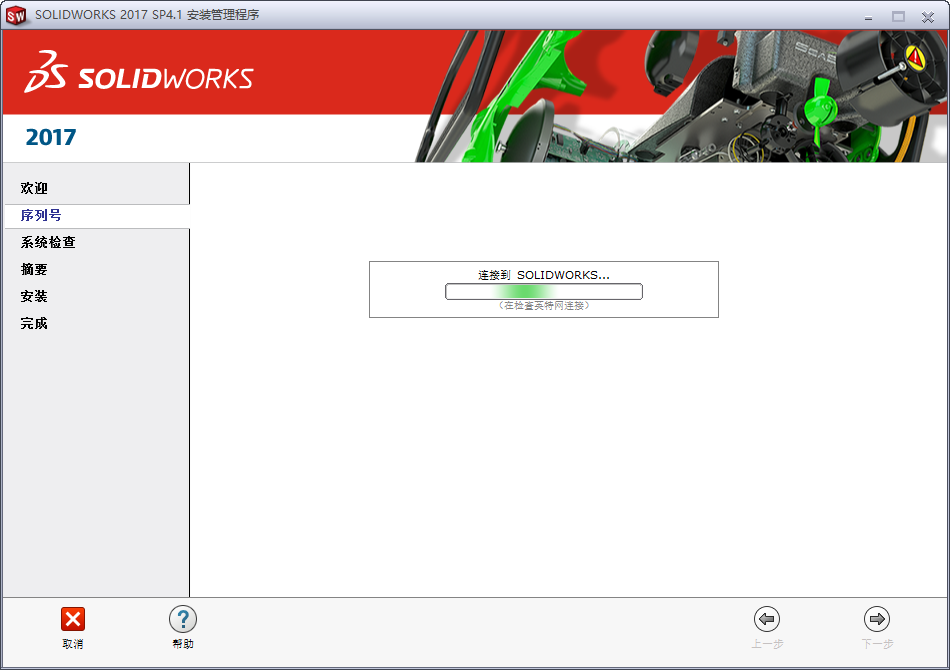This screenshot has height=670, width=950.
Task: Click the 2017 version label
Action: point(51,138)
